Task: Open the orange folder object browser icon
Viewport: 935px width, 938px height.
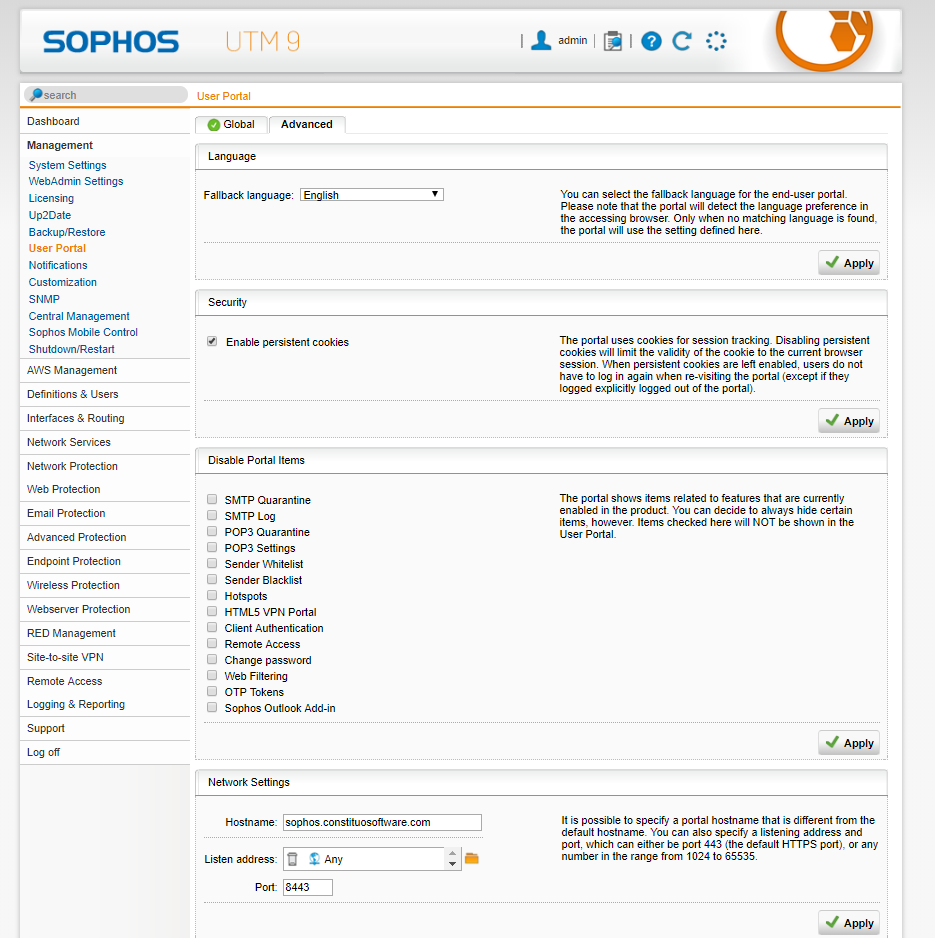Action: coord(472,858)
